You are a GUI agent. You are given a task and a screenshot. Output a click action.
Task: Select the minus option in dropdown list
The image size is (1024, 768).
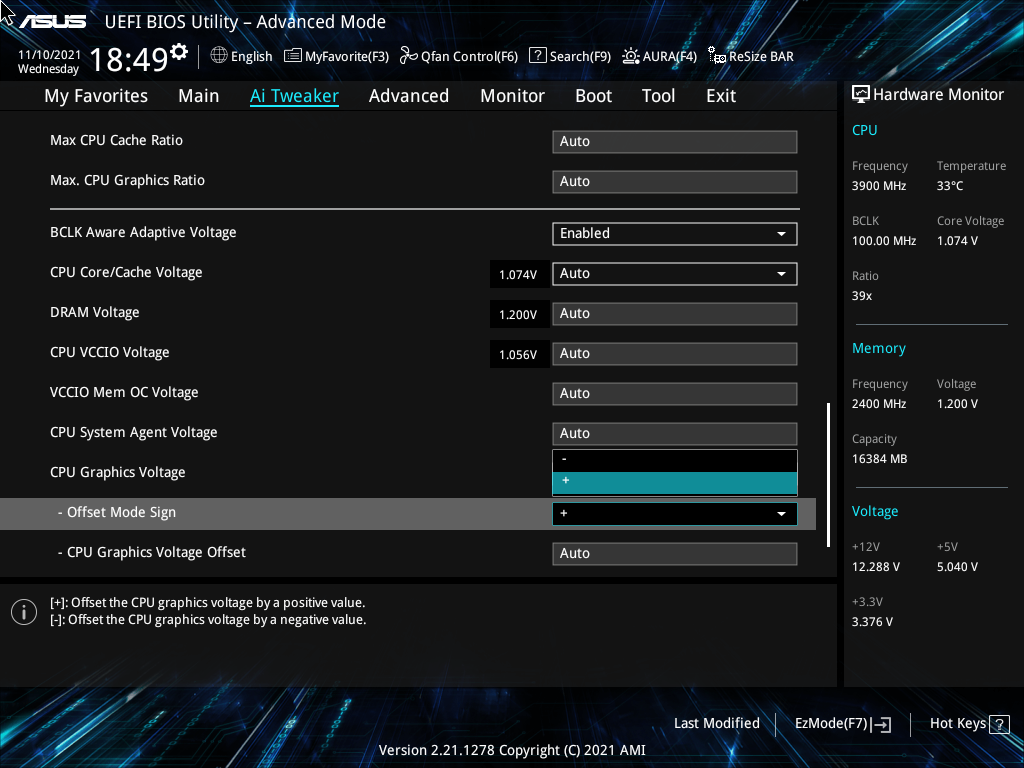(x=675, y=460)
